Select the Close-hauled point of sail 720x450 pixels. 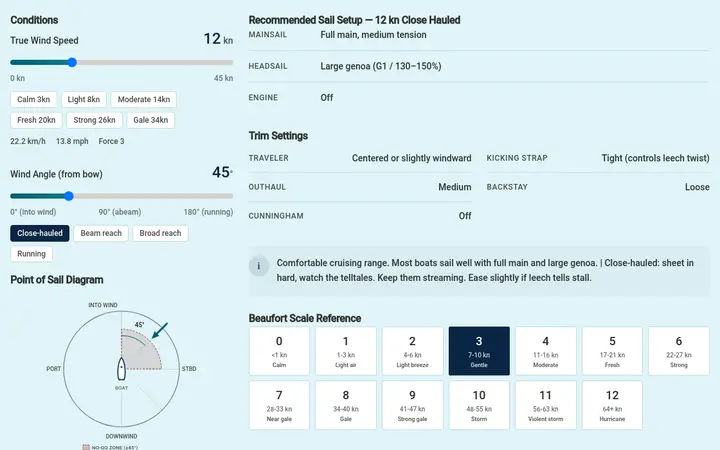coord(40,233)
